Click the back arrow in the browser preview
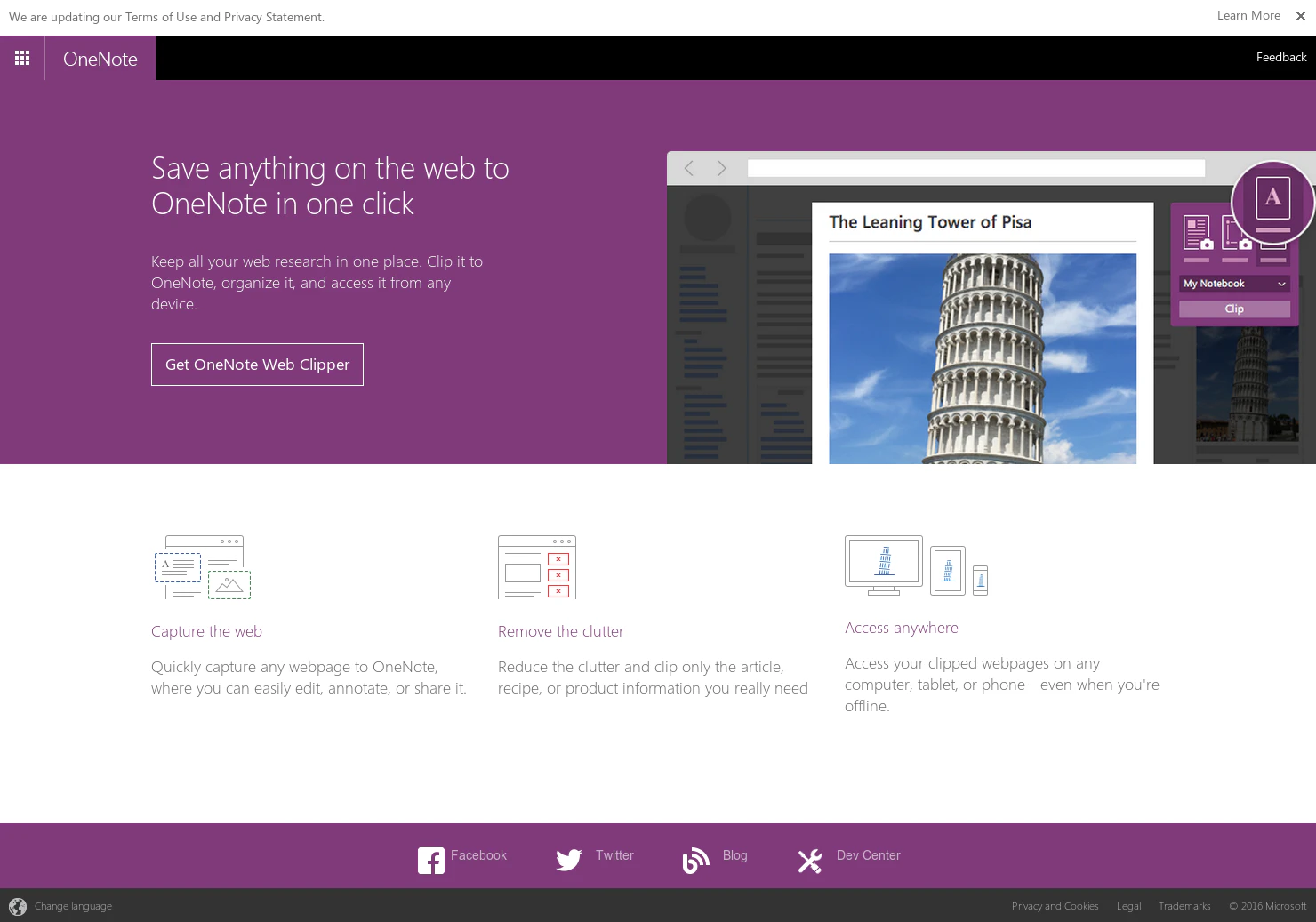Image resolution: width=1316 pixels, height=922 pixels. pos(689,168)
